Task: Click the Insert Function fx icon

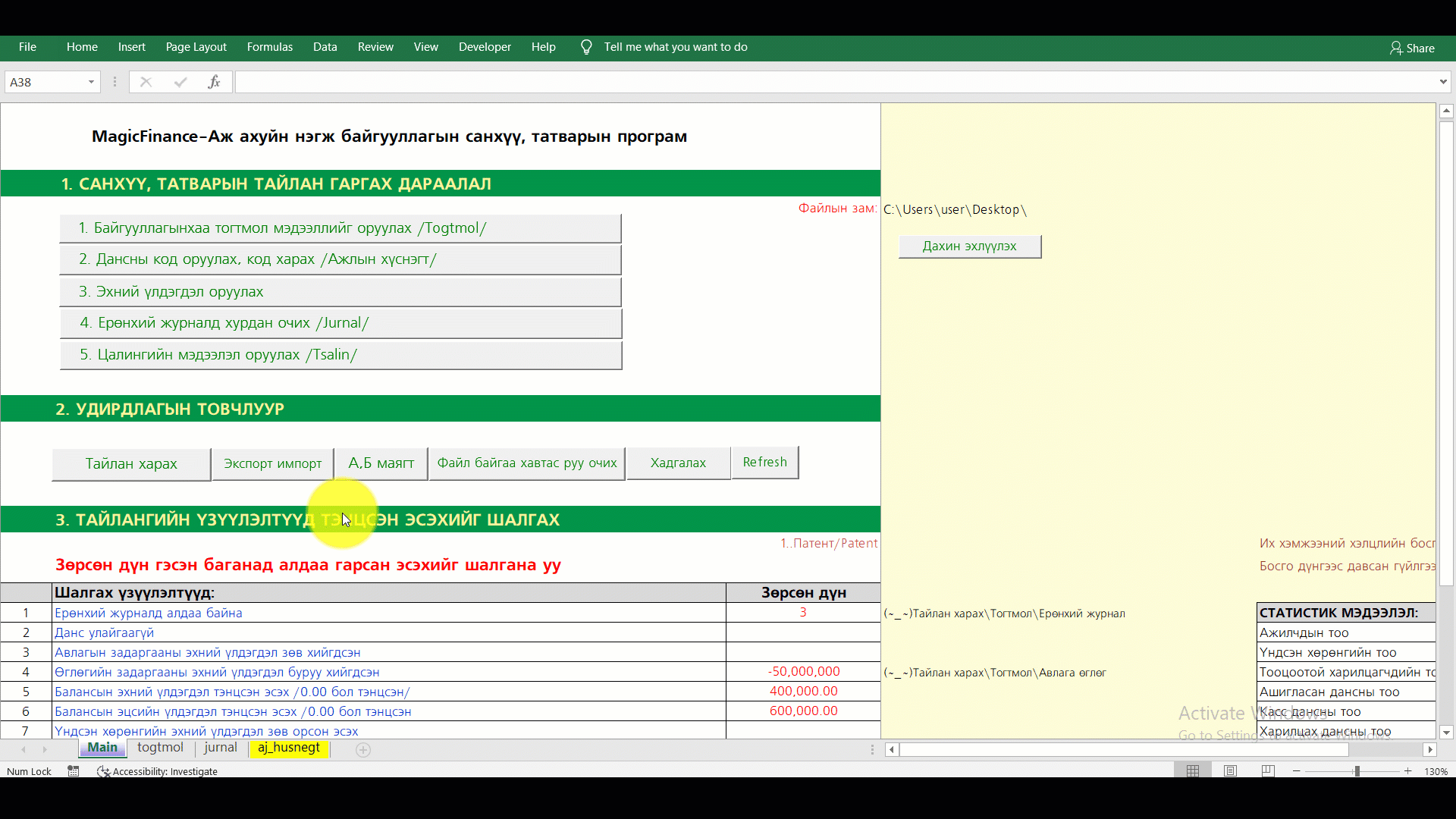Action: 214,82
